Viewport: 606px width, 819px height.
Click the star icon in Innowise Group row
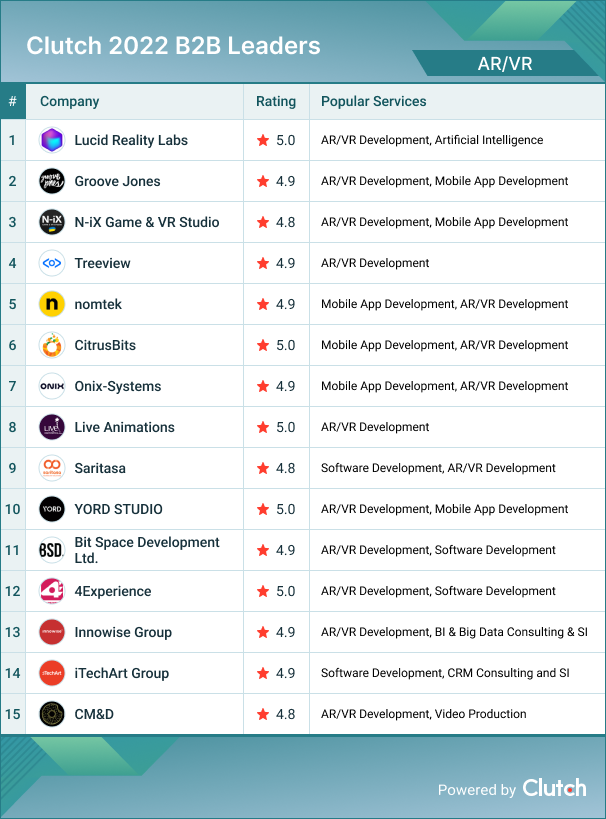(263, 632)
